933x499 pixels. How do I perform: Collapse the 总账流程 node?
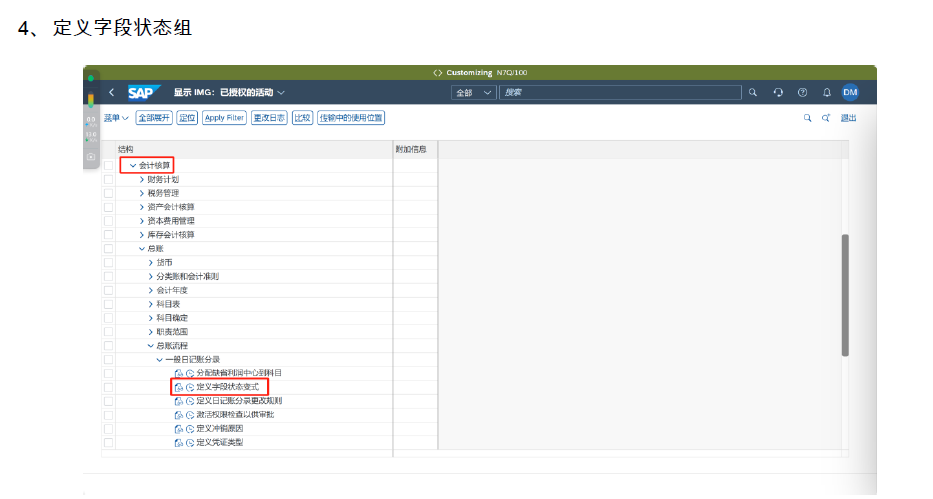(x=150, y=345)
